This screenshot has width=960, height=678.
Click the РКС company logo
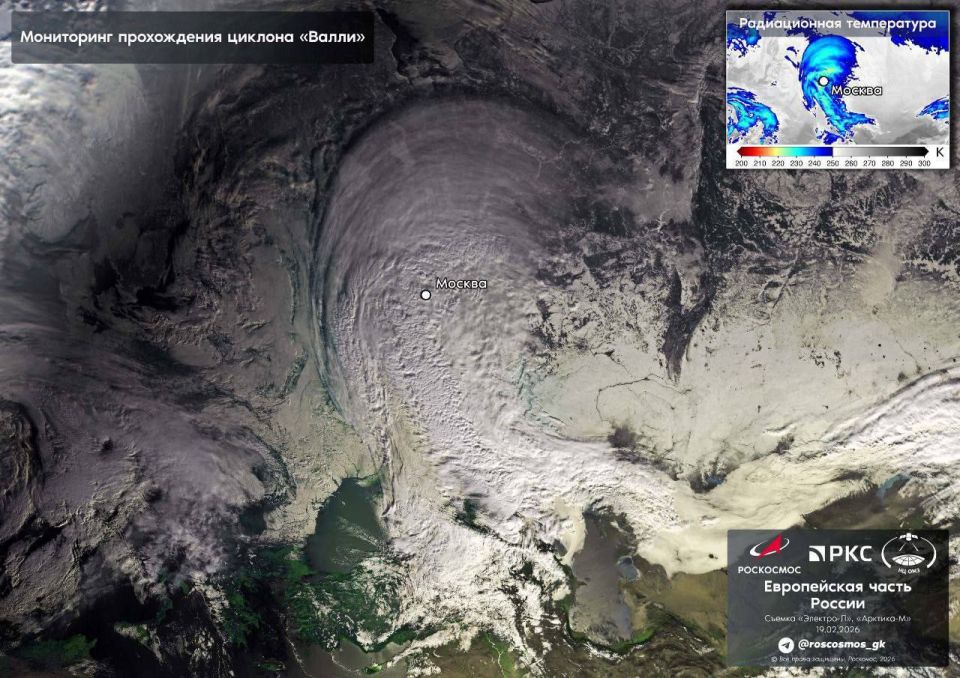(840, 554)
